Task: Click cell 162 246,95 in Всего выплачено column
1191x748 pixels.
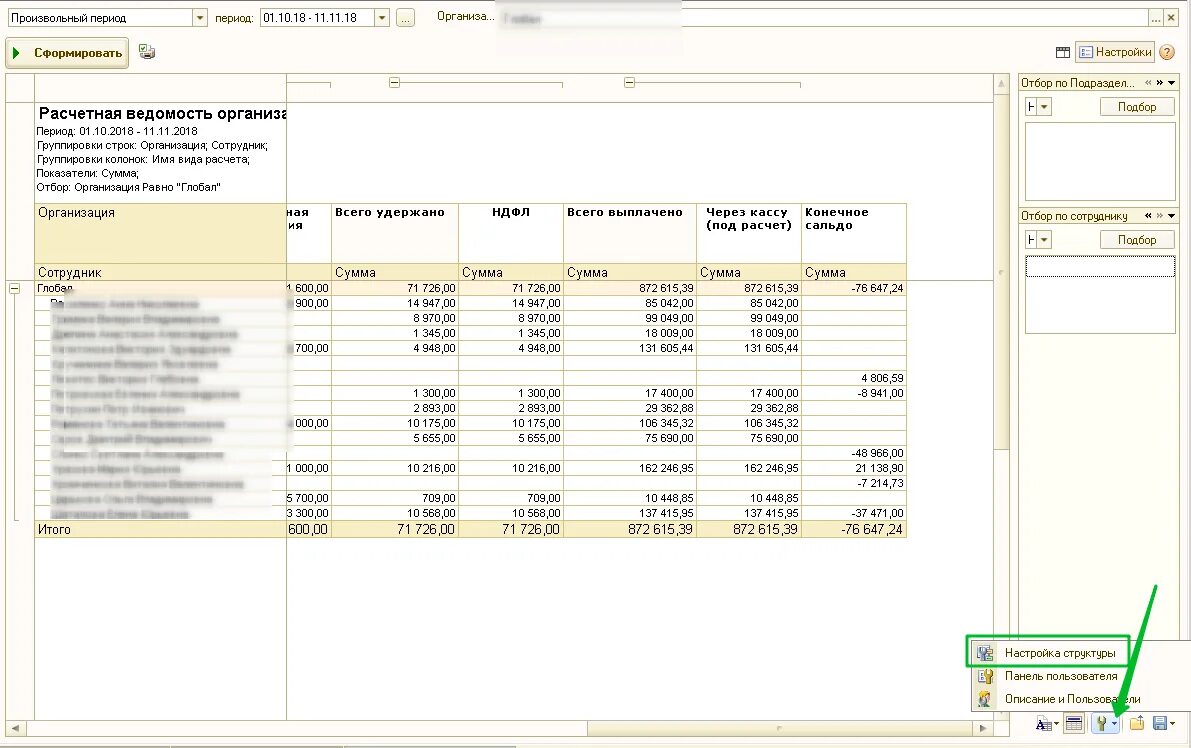Action: 630,469
